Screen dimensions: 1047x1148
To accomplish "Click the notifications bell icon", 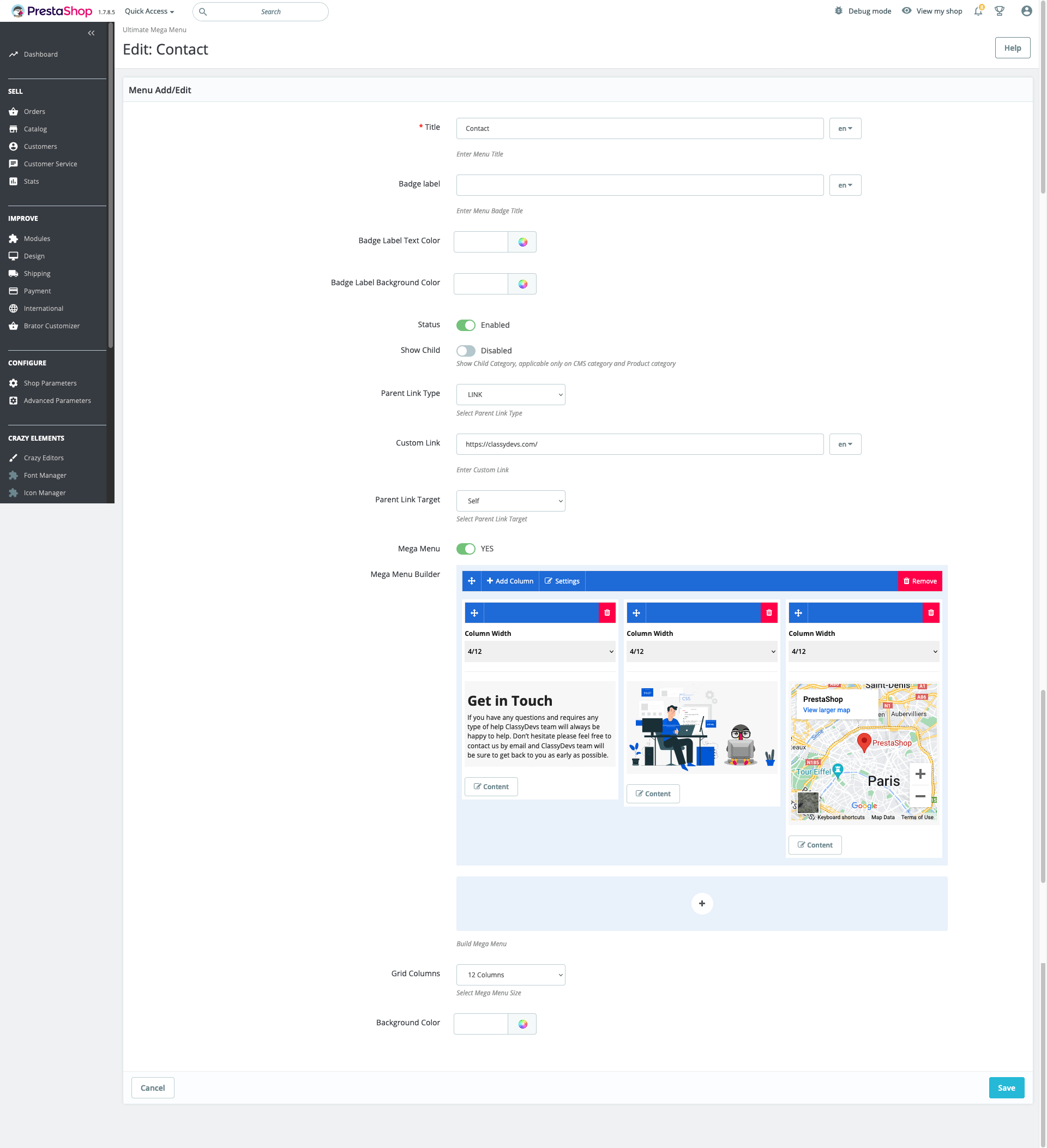I will [978, 11].
